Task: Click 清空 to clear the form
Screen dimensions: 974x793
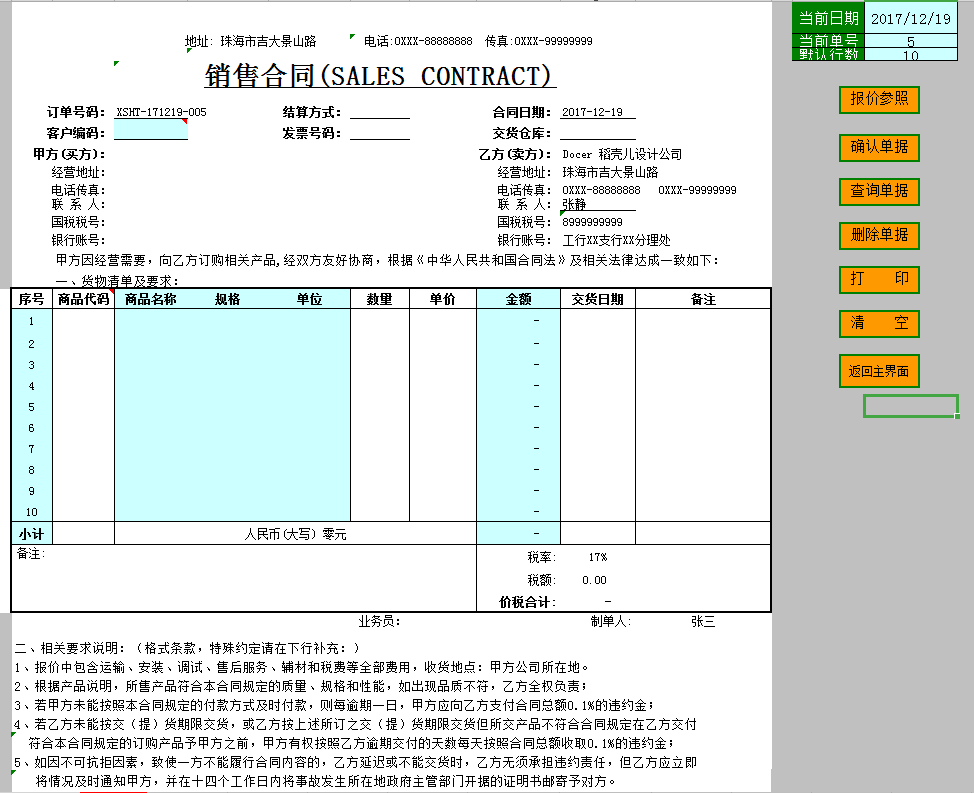Action: coord(878,324)
